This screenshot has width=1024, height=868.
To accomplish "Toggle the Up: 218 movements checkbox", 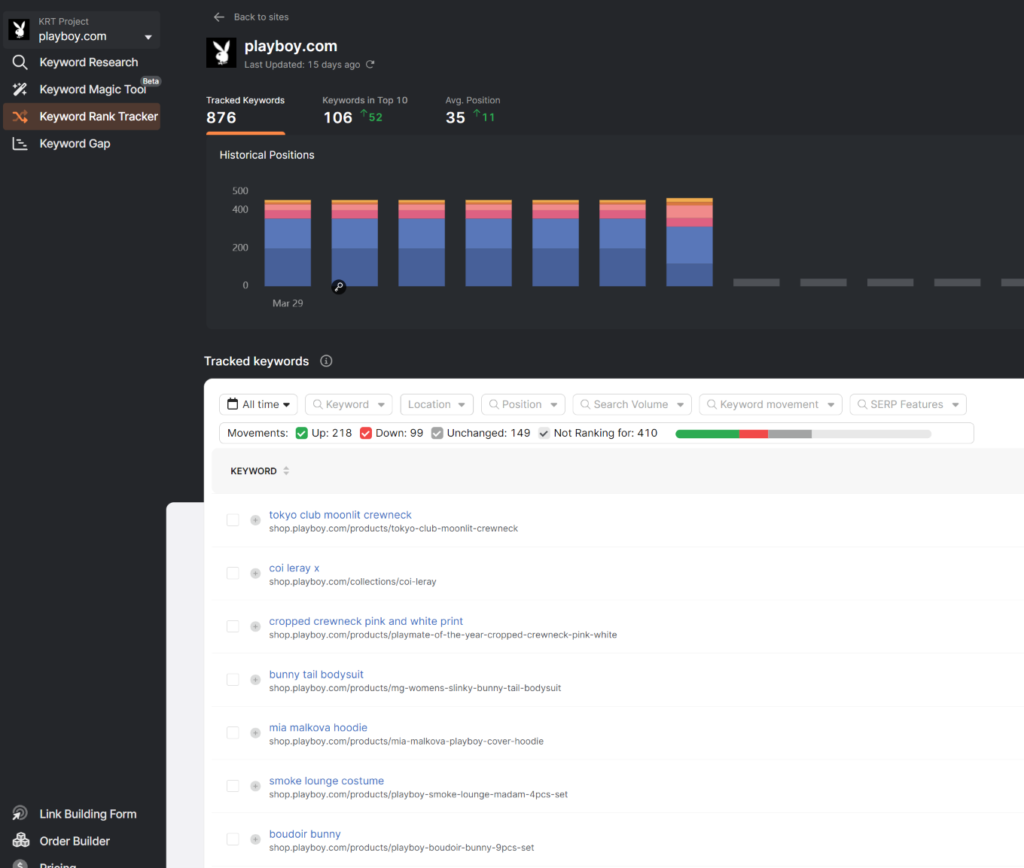I will tap(301, 433).
